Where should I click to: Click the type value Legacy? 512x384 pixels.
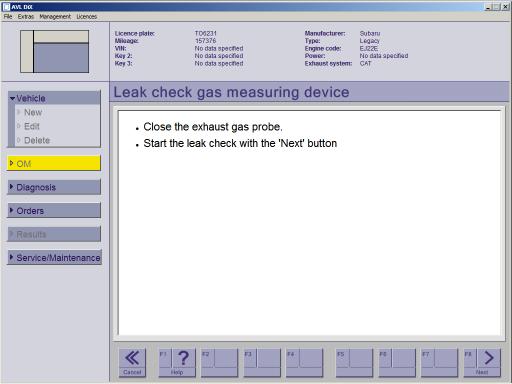pos(369,41)
